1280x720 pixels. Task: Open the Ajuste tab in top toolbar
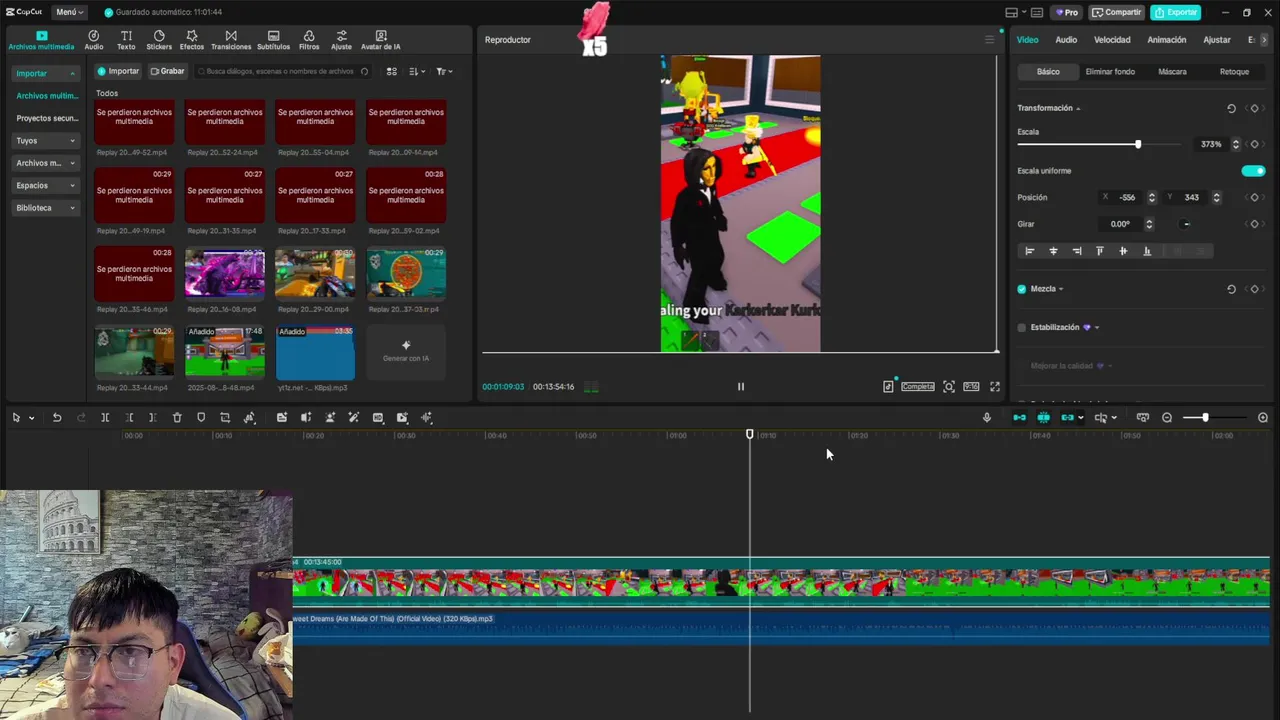tap(341, 40)
